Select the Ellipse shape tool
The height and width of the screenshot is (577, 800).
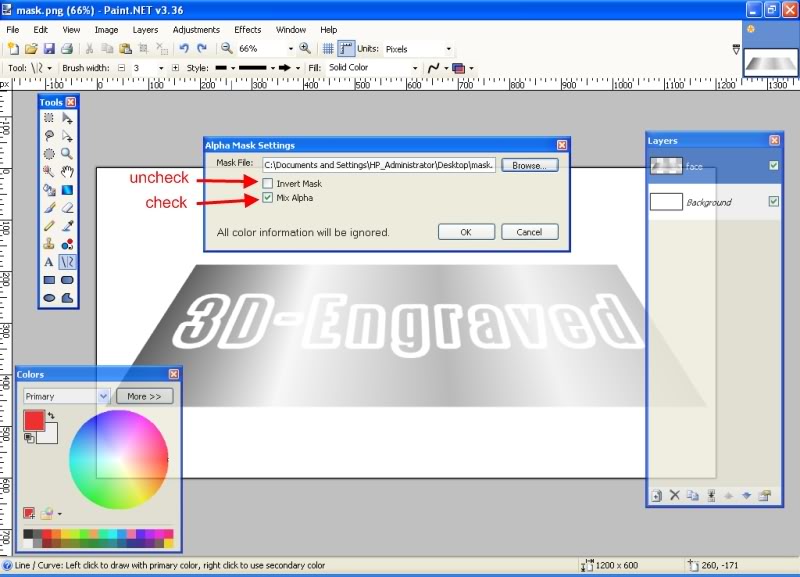pos(49,297)
